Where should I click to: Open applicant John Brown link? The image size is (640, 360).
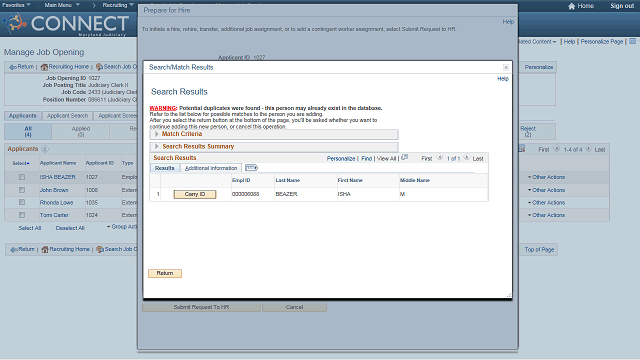point(54,190)
